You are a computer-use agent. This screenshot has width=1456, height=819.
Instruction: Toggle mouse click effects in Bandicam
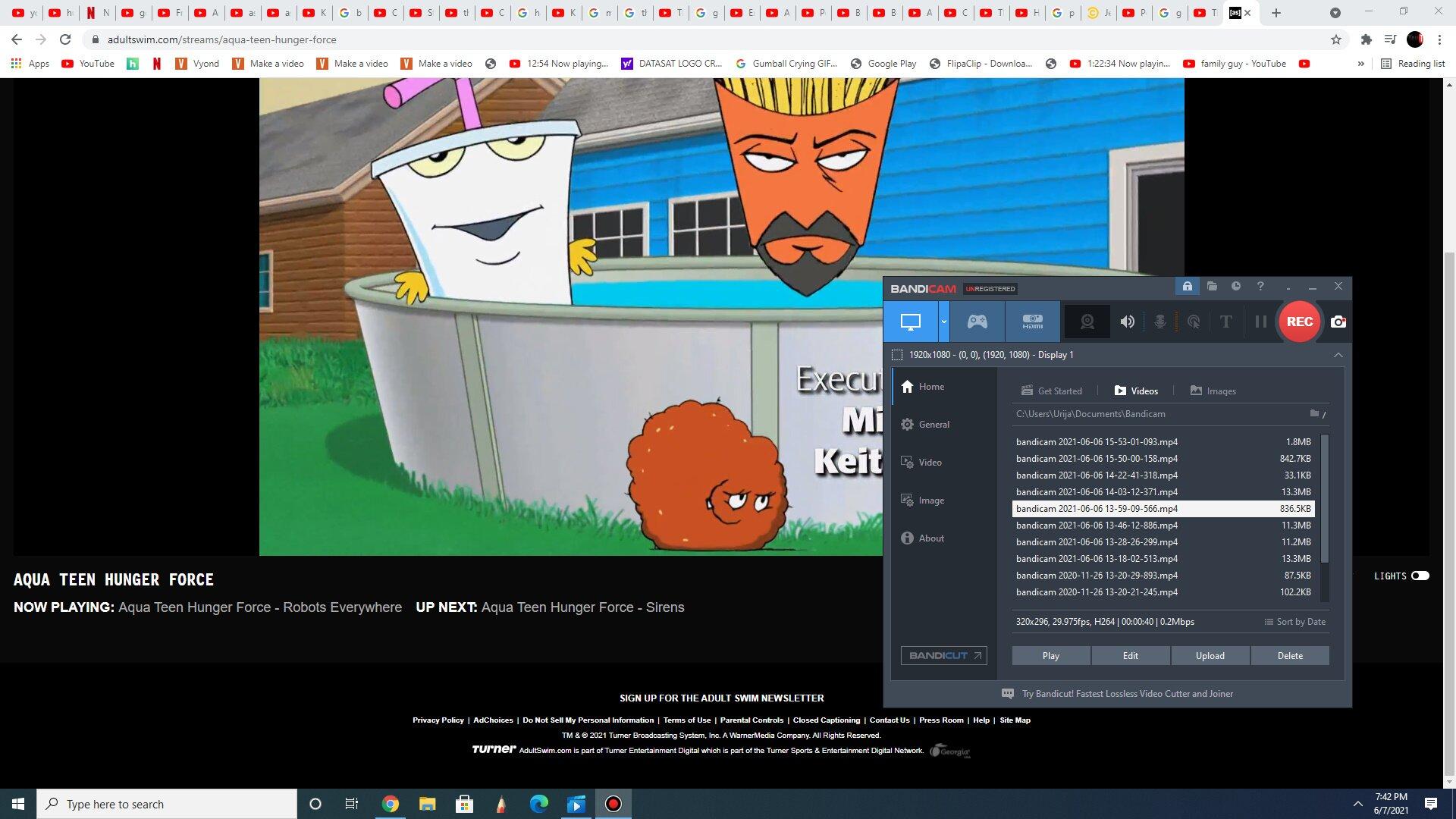click(1193, 322)
